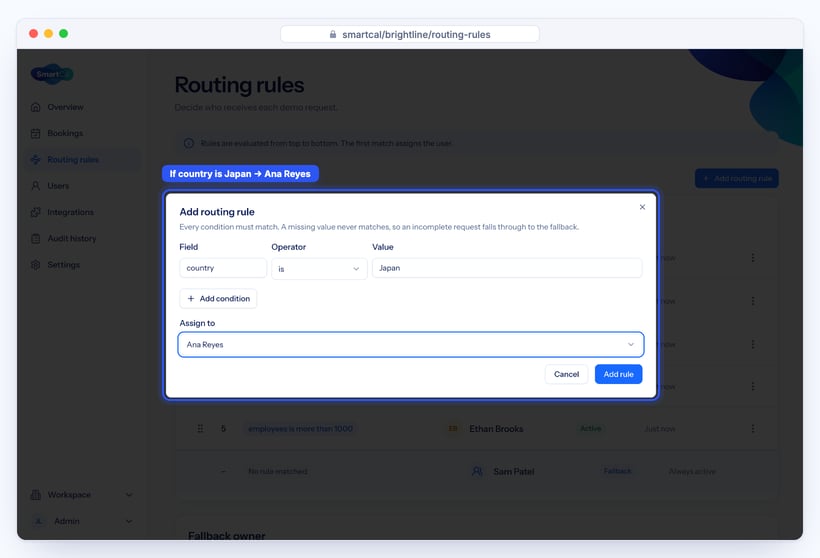Click the 'Always active' text
820x558 pixels.
click(692, 472)
